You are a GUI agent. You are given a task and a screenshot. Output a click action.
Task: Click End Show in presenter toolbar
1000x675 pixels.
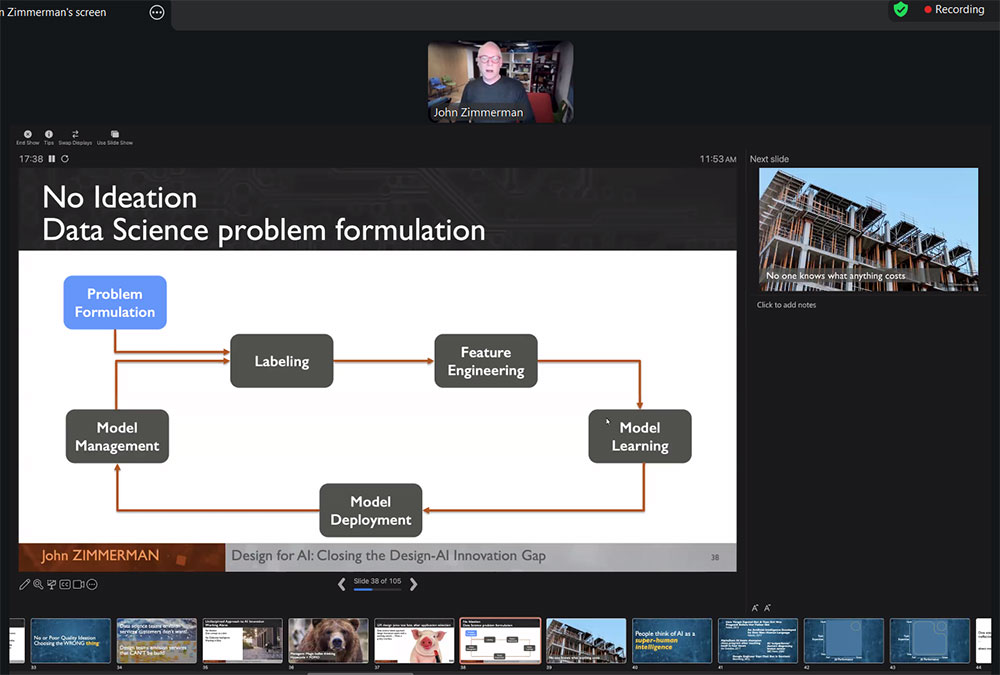(27, 136)
